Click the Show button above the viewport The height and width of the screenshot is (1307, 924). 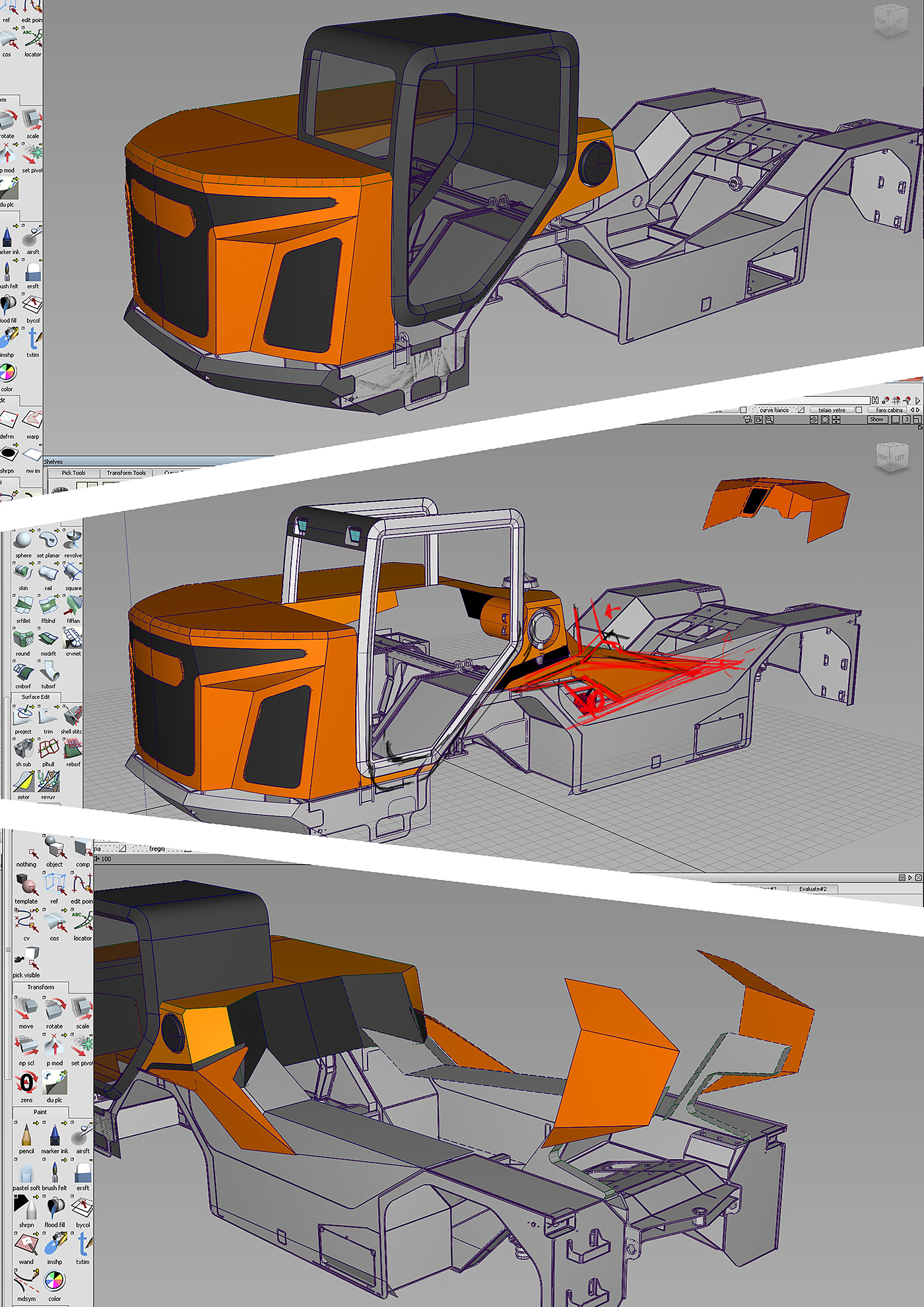876,419
